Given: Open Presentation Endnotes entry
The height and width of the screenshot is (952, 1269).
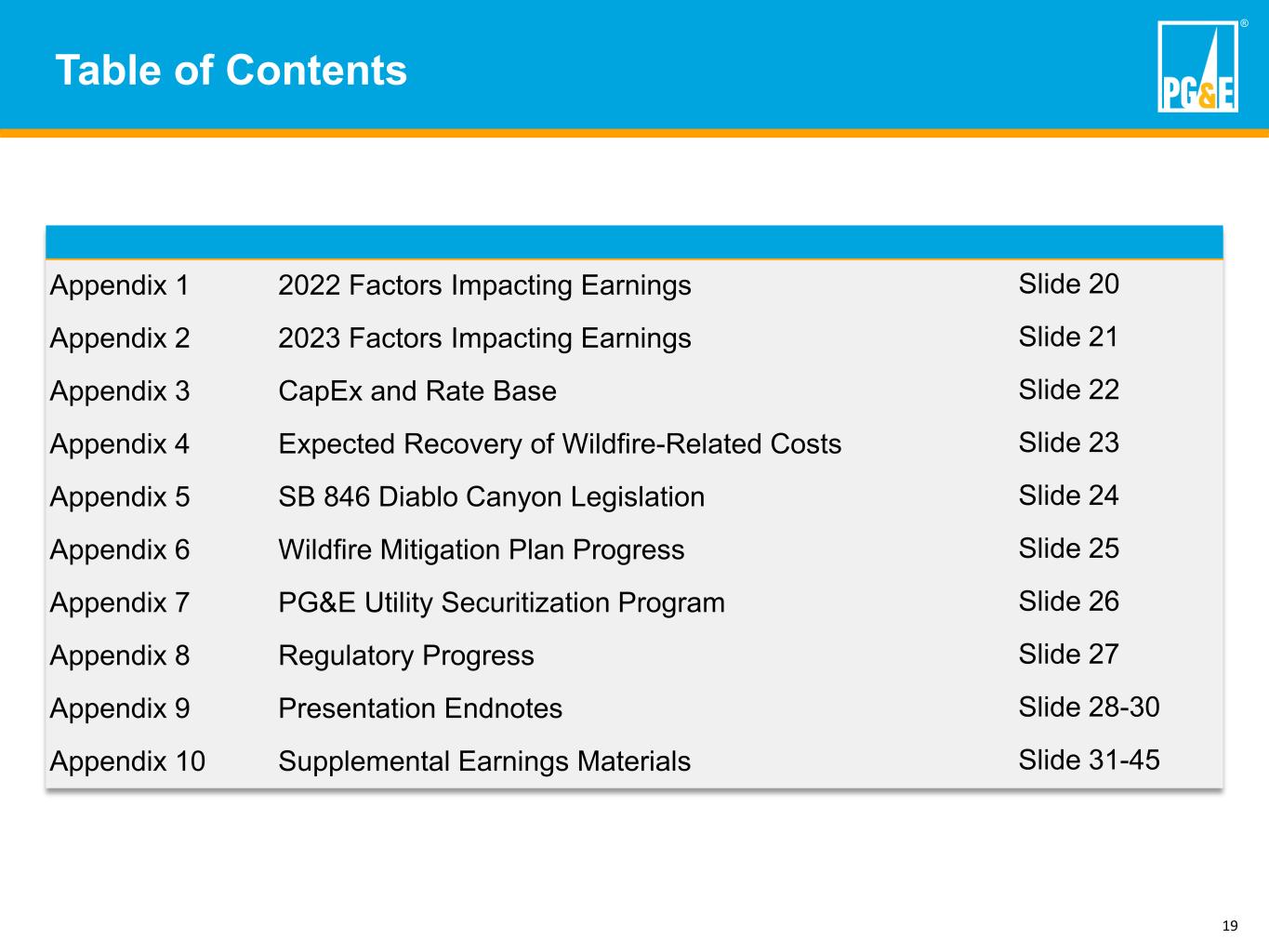Looking at the screenshot, I should [x=420, y=708].
